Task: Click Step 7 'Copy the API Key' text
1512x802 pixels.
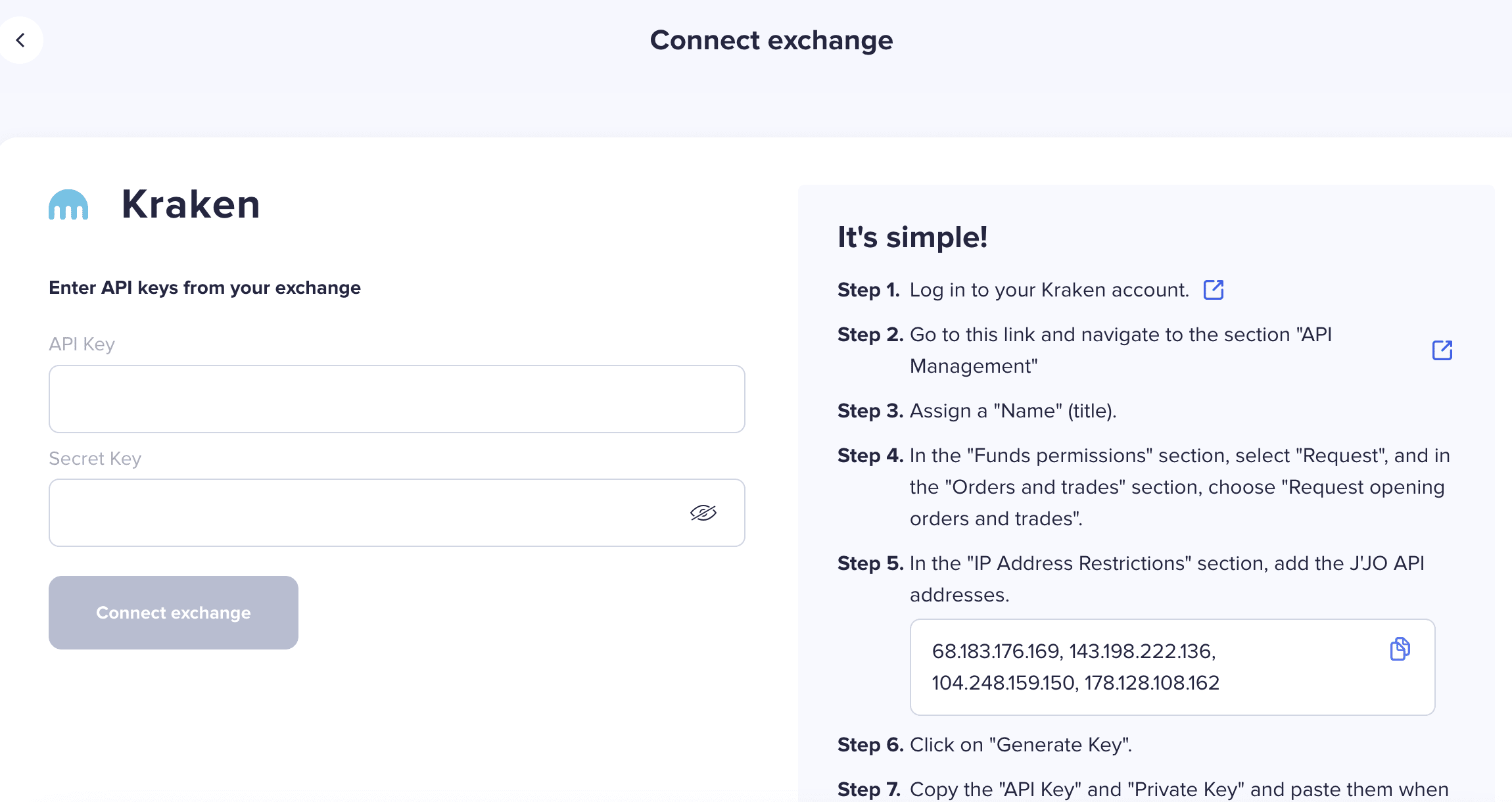Action: coord(1179,790)
